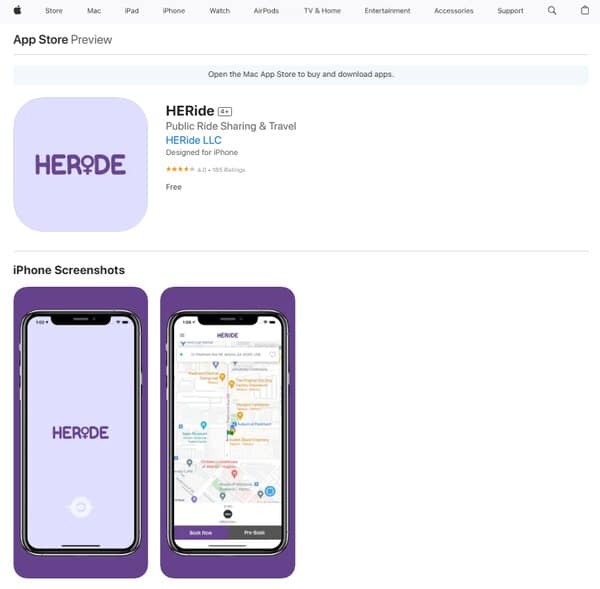Click the iPhone Screenshots heading

point(69,270)
